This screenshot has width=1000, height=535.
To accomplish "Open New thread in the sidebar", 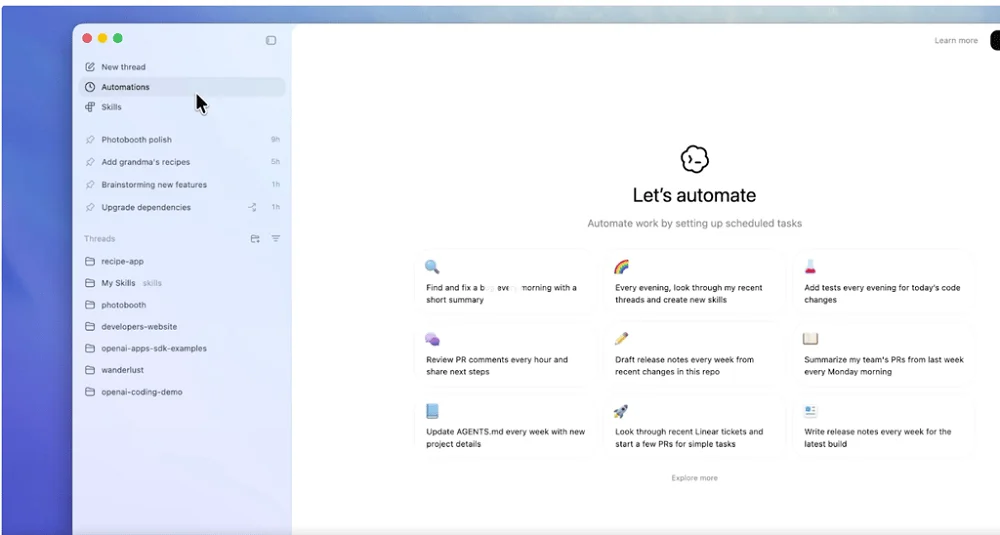I will click(182, 66).
